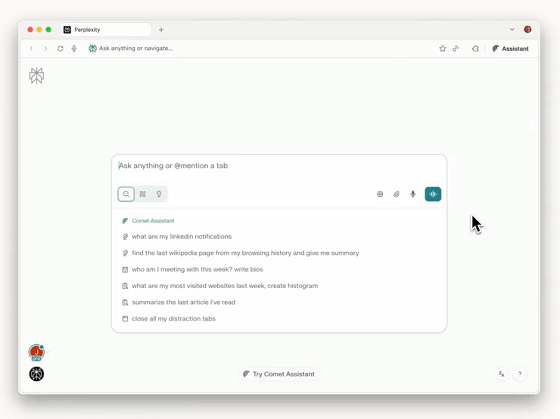Select the Search mode toggle

pos(126,194)
